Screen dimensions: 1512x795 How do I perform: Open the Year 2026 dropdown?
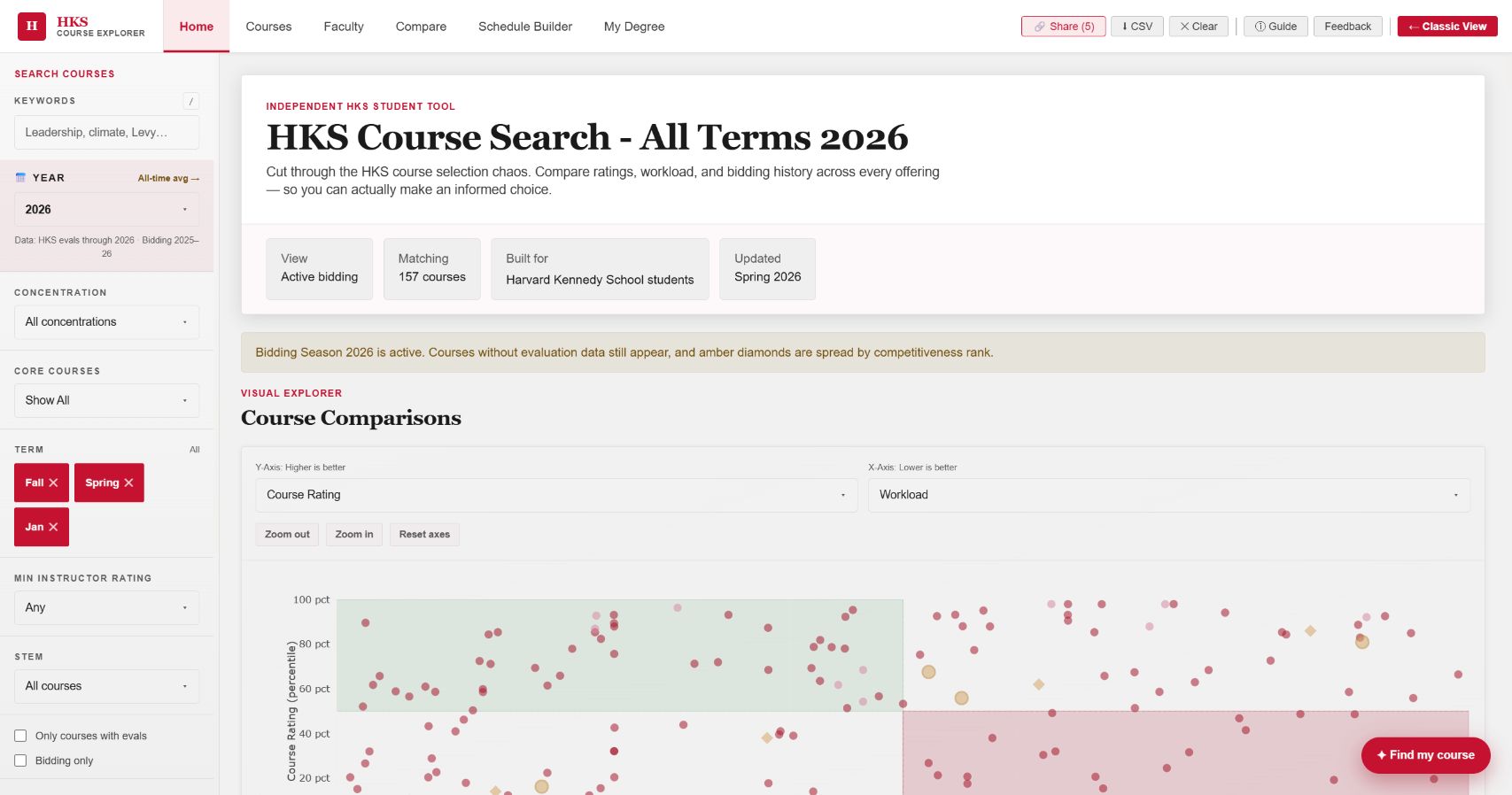point(106,210)
